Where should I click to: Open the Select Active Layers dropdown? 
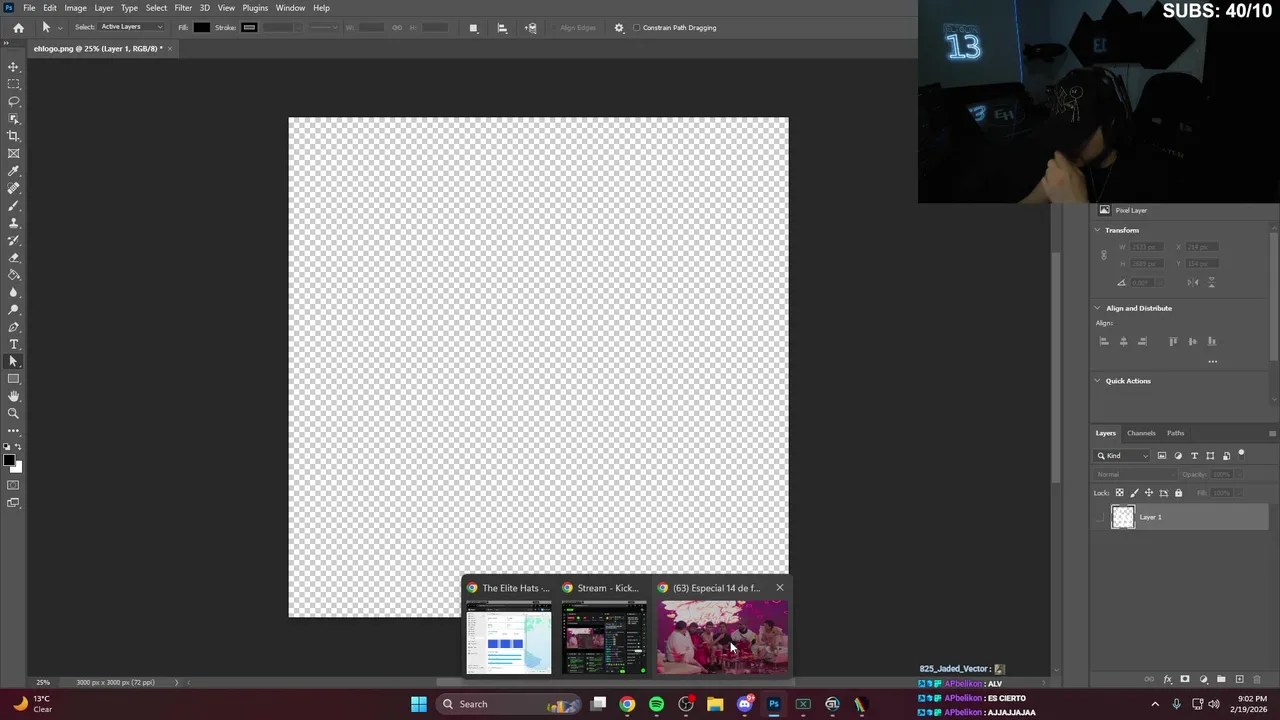pyautogui.click(x=131, y=27)
